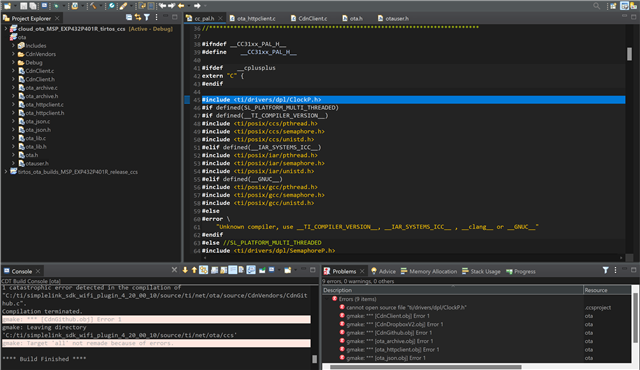
Task: Open the Memory Allocation tab
Action: click(x=429, y=271)
